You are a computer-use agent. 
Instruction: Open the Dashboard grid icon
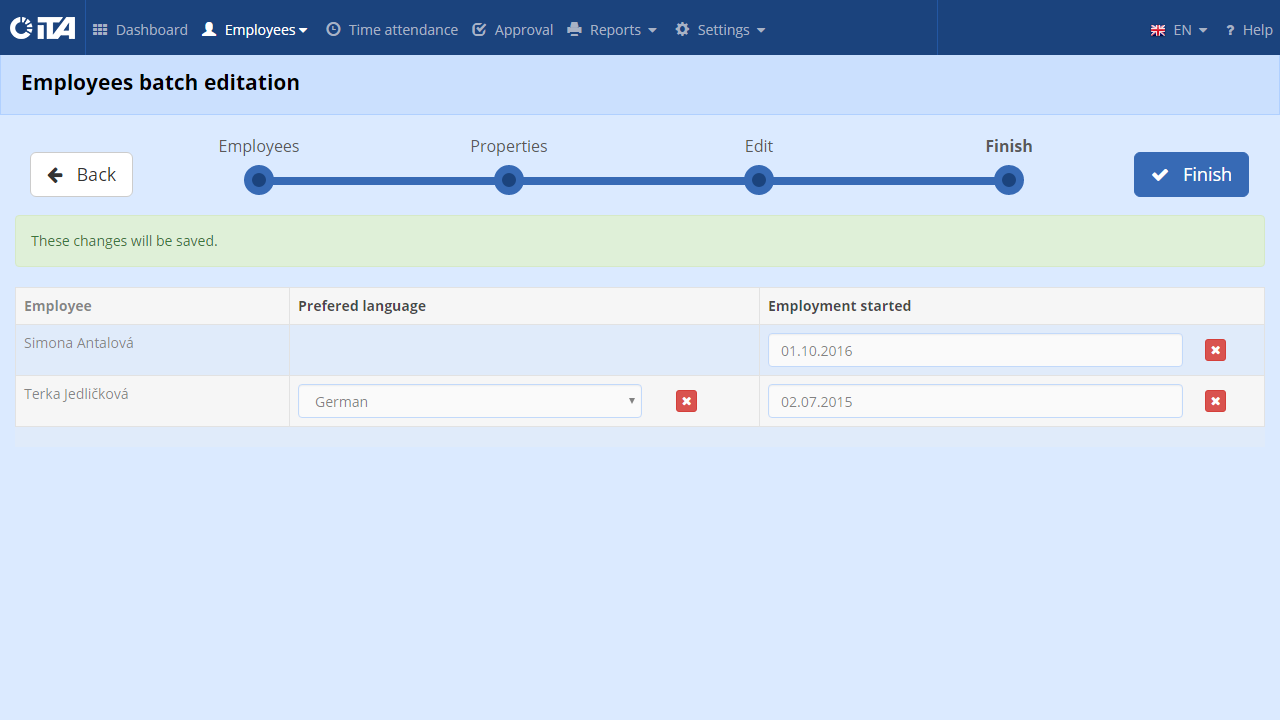coord(100,30)
